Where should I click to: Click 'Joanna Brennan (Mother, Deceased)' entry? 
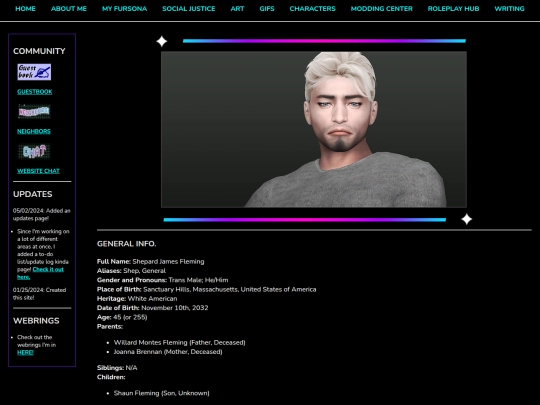point(168,352)
